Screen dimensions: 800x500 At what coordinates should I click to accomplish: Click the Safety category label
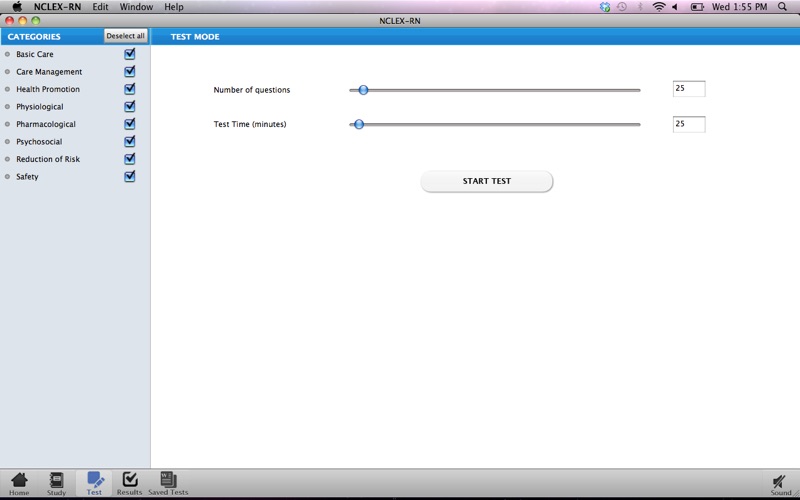(27, 177)
